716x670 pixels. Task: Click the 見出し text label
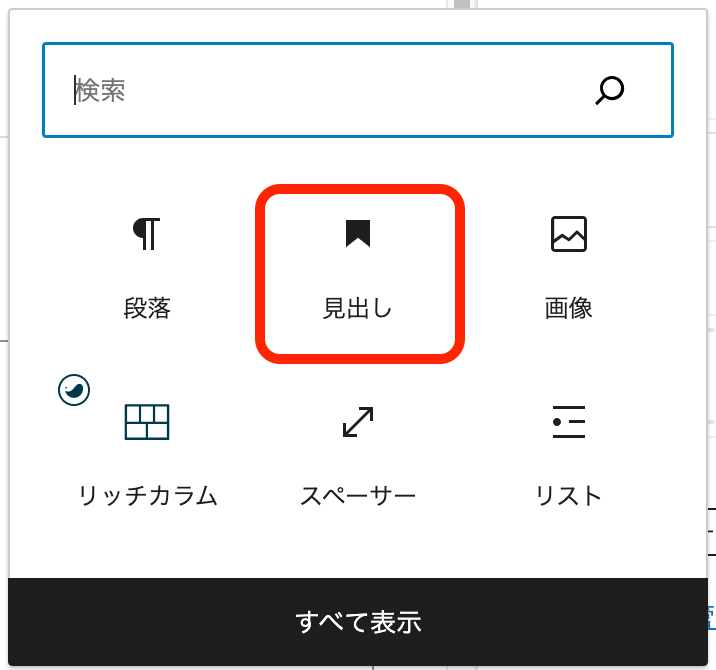pos(358,308)
